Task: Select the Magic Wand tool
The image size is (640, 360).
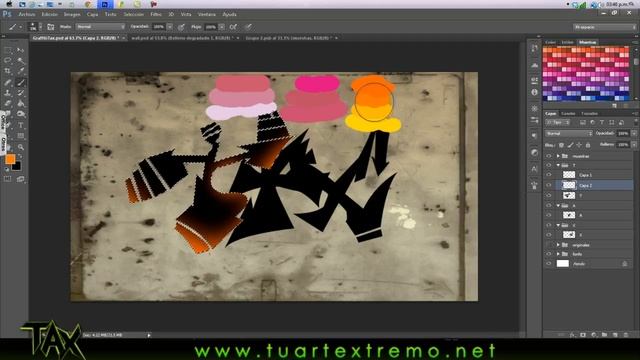Action: click(x=21, y=60)
